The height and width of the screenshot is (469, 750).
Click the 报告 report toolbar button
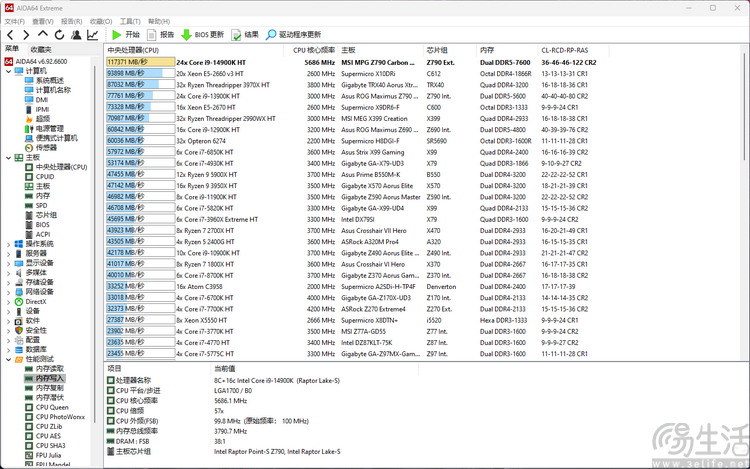[160, 35]
